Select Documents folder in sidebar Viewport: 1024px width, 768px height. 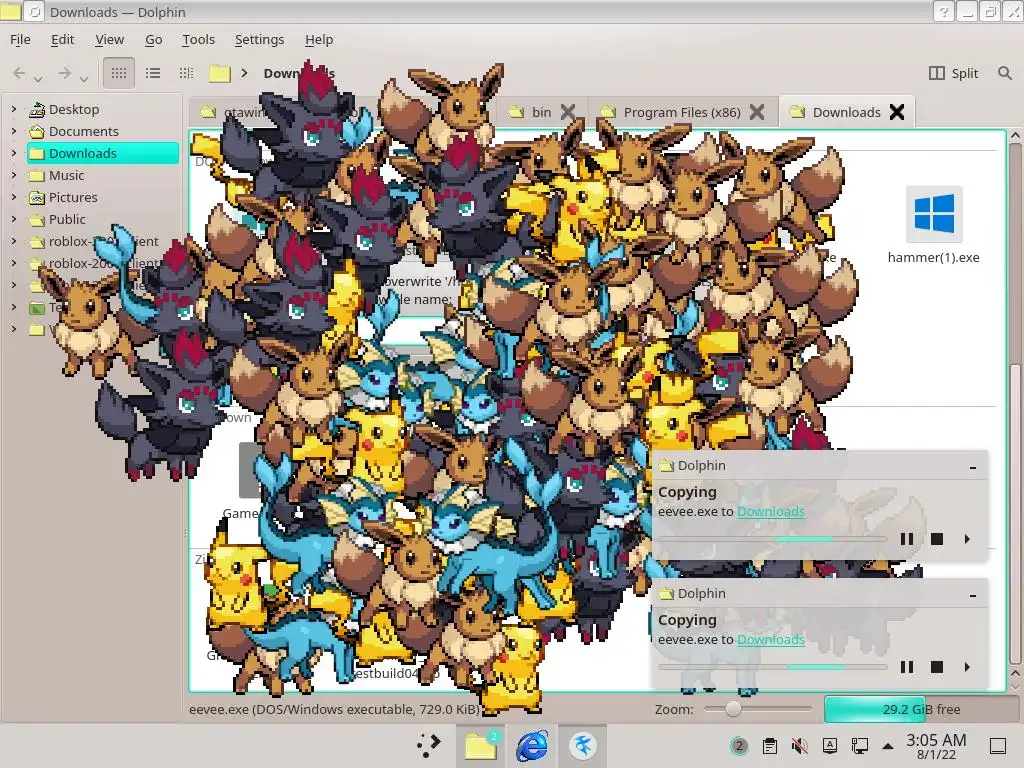(x=74, y=131)
